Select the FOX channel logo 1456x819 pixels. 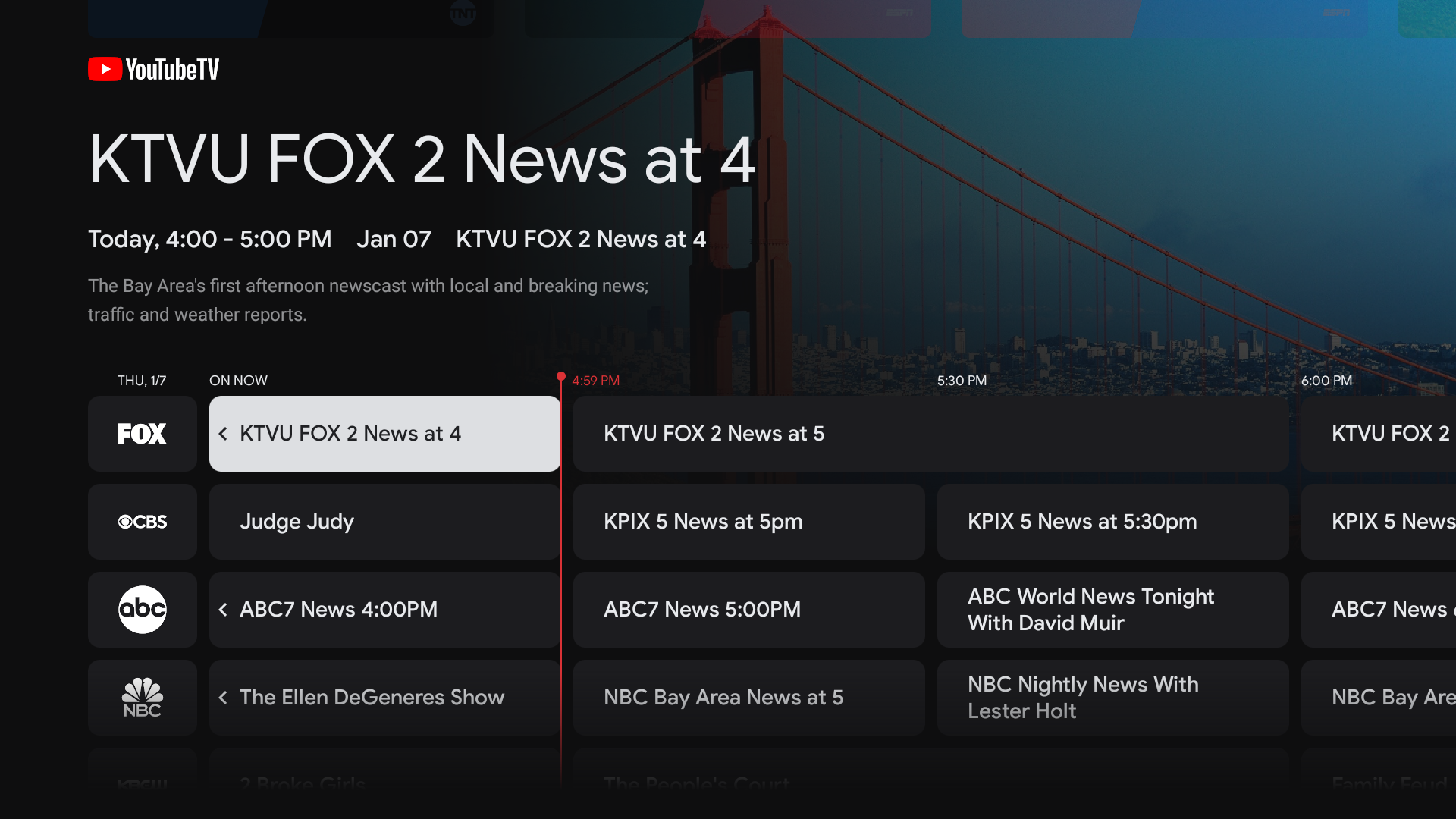tap(142, 434)
